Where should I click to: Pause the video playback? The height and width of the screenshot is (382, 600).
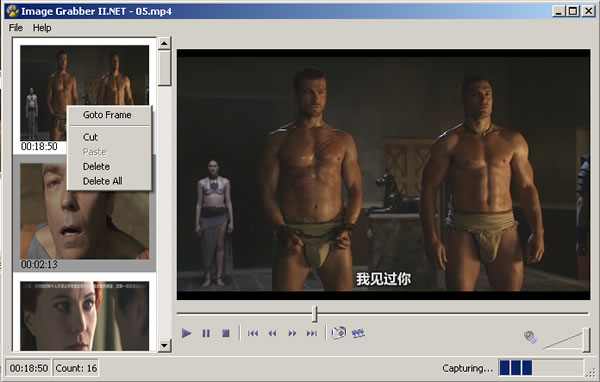206,333
